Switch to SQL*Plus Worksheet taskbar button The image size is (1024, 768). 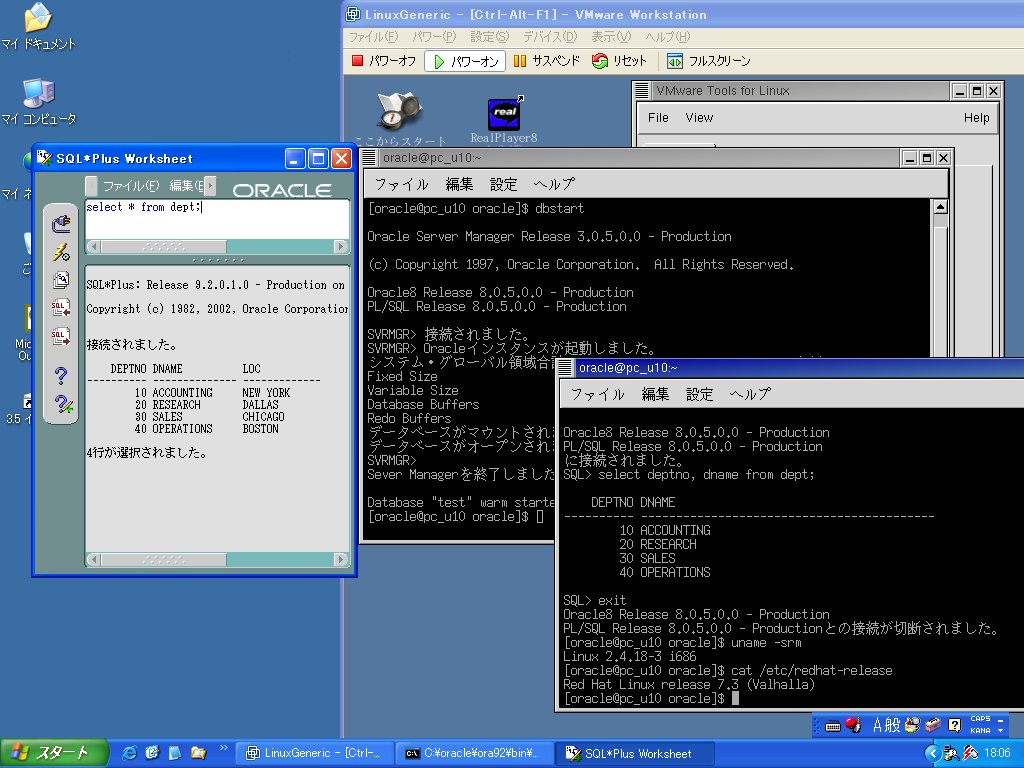[x=636, y=753]
